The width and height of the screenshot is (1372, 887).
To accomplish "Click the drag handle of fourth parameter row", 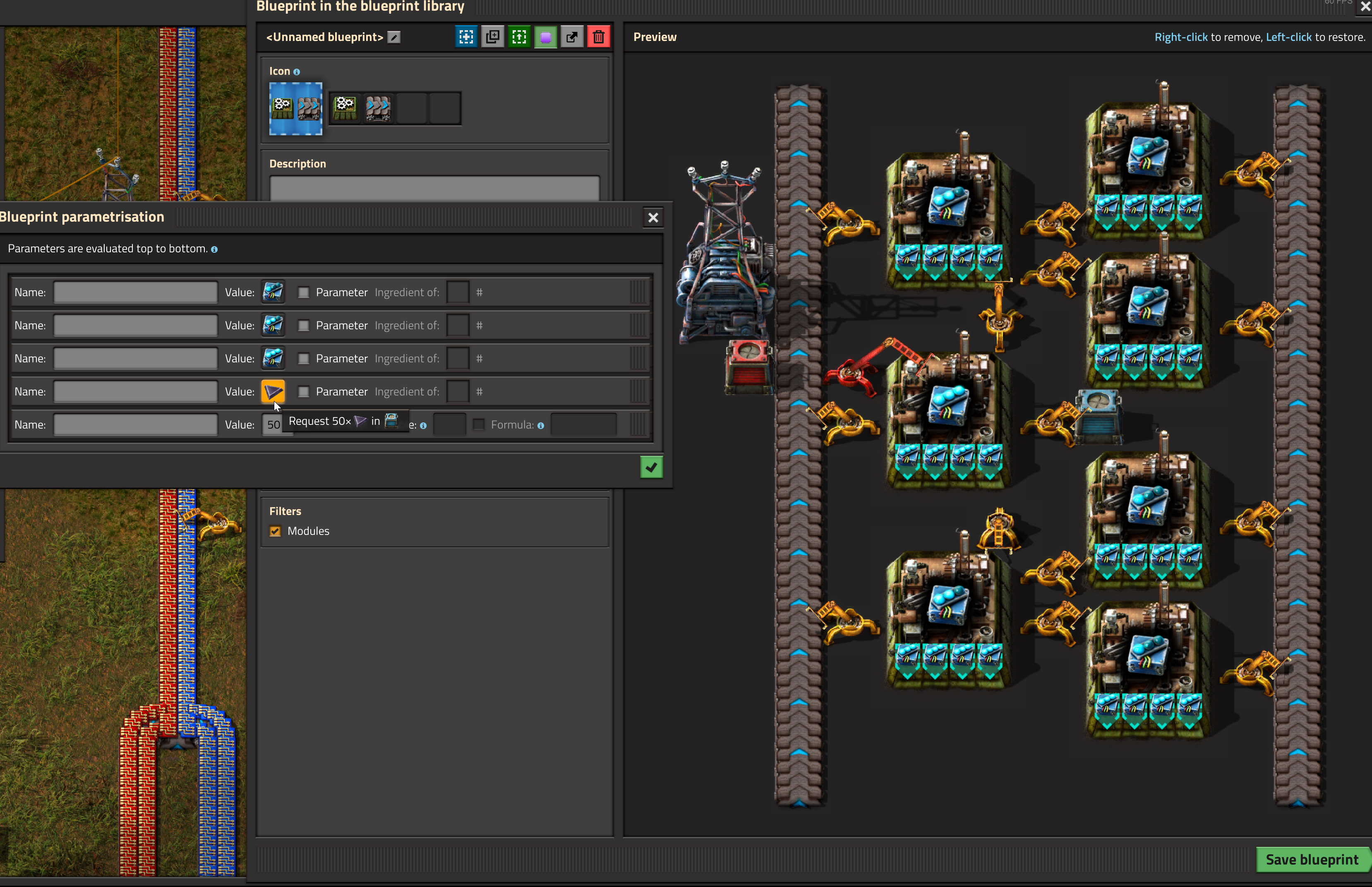I will pyautogui.click(x=638, y=392).
